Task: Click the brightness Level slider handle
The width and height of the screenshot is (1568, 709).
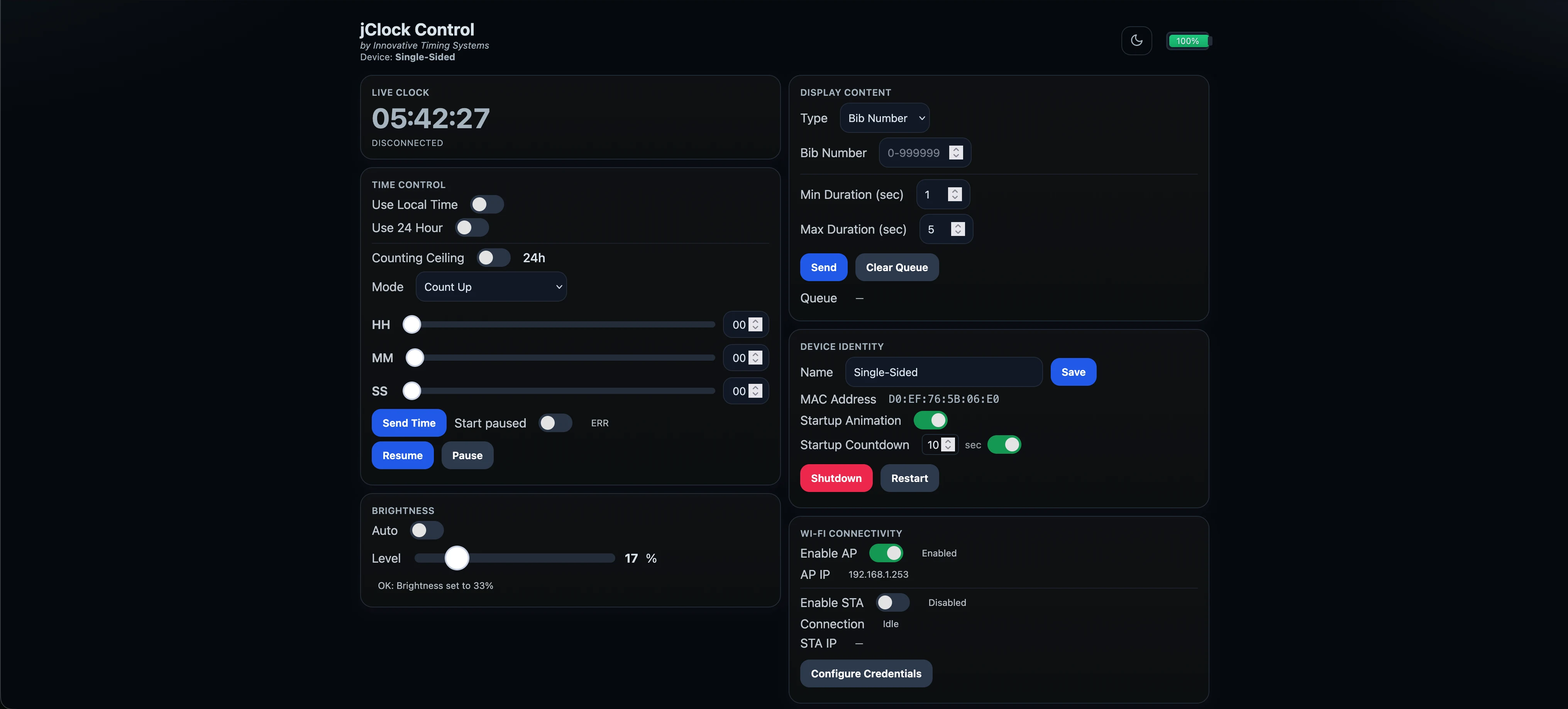Action: point(457,558)
